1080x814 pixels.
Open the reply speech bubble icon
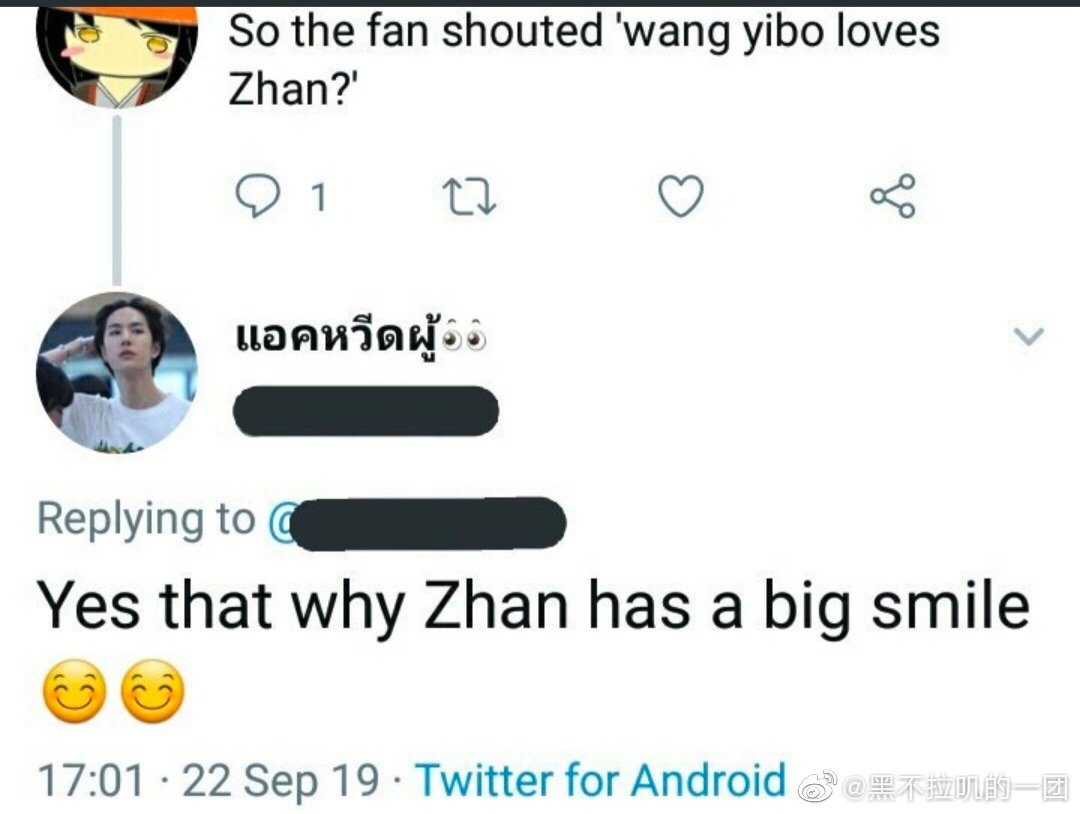pos(258,196)
